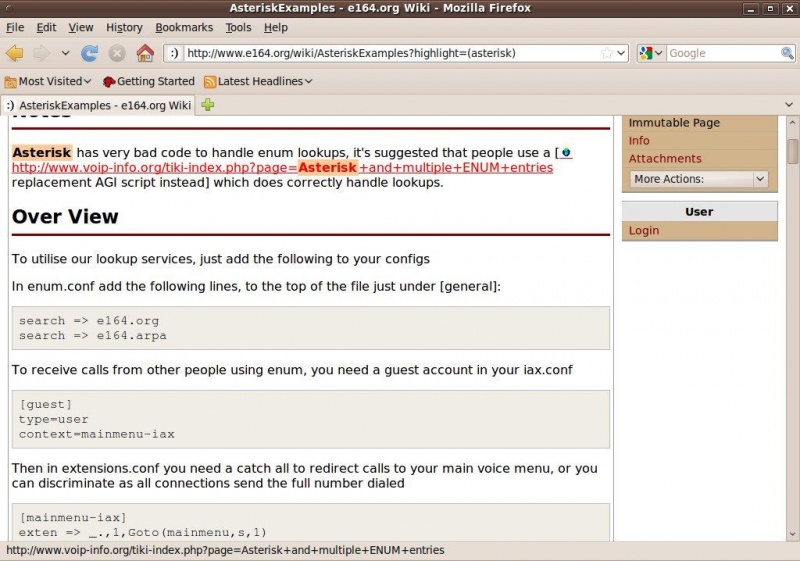Click the Getting Started bookmark
This screenshot has height=561, width=800.
click(148, 81)
